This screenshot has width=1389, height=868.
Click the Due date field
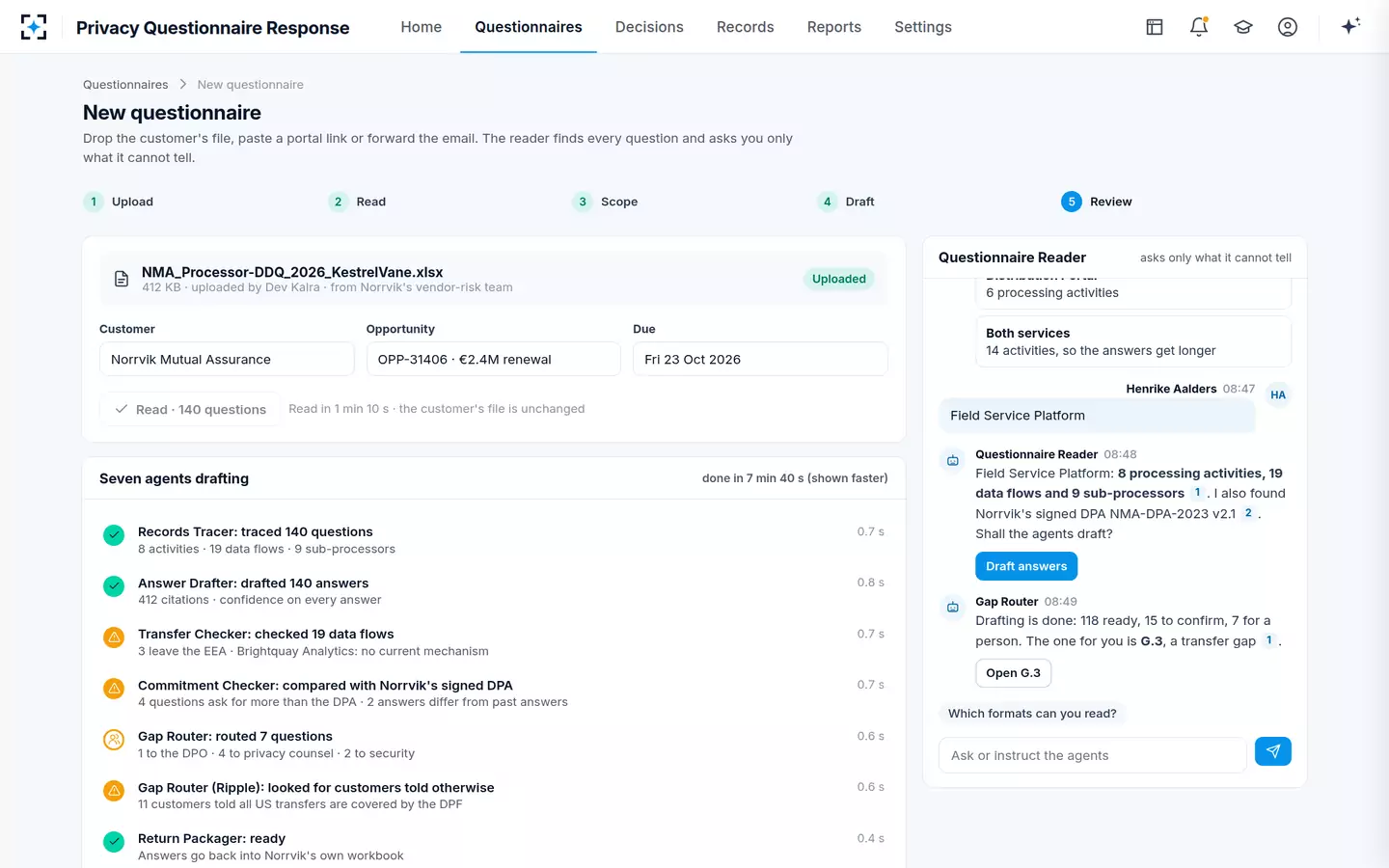760,359
